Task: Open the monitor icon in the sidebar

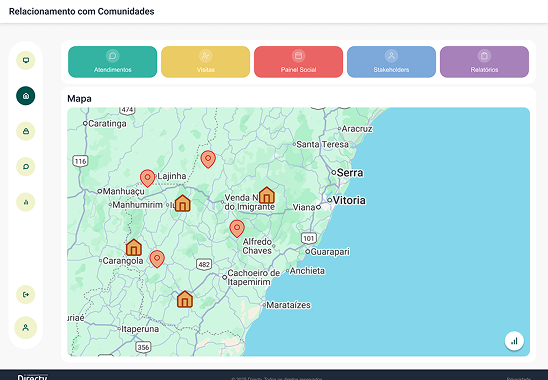Action: point(26,60)
